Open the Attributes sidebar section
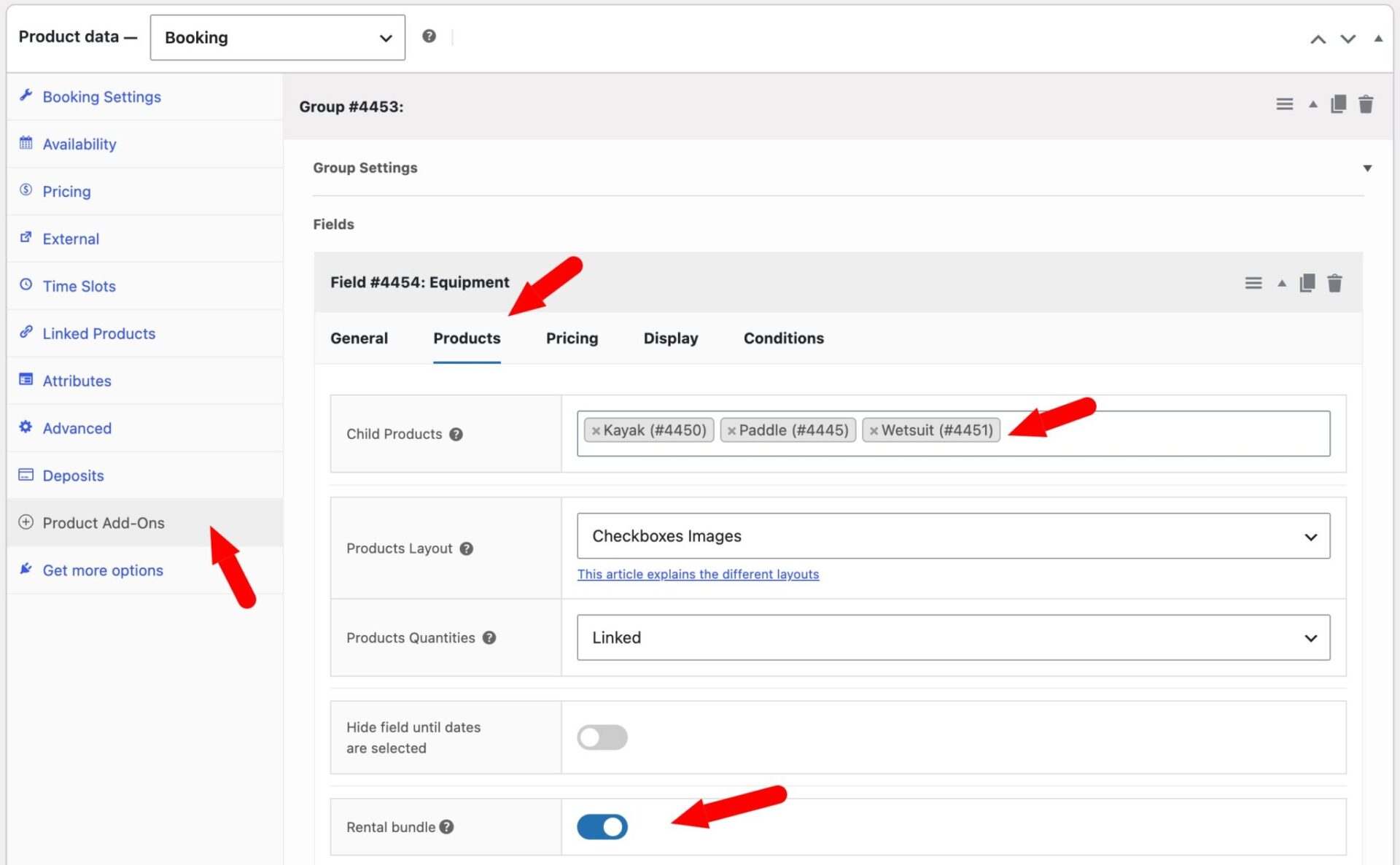Screen dimensions: 1400x865 click(x=77, y=381)
